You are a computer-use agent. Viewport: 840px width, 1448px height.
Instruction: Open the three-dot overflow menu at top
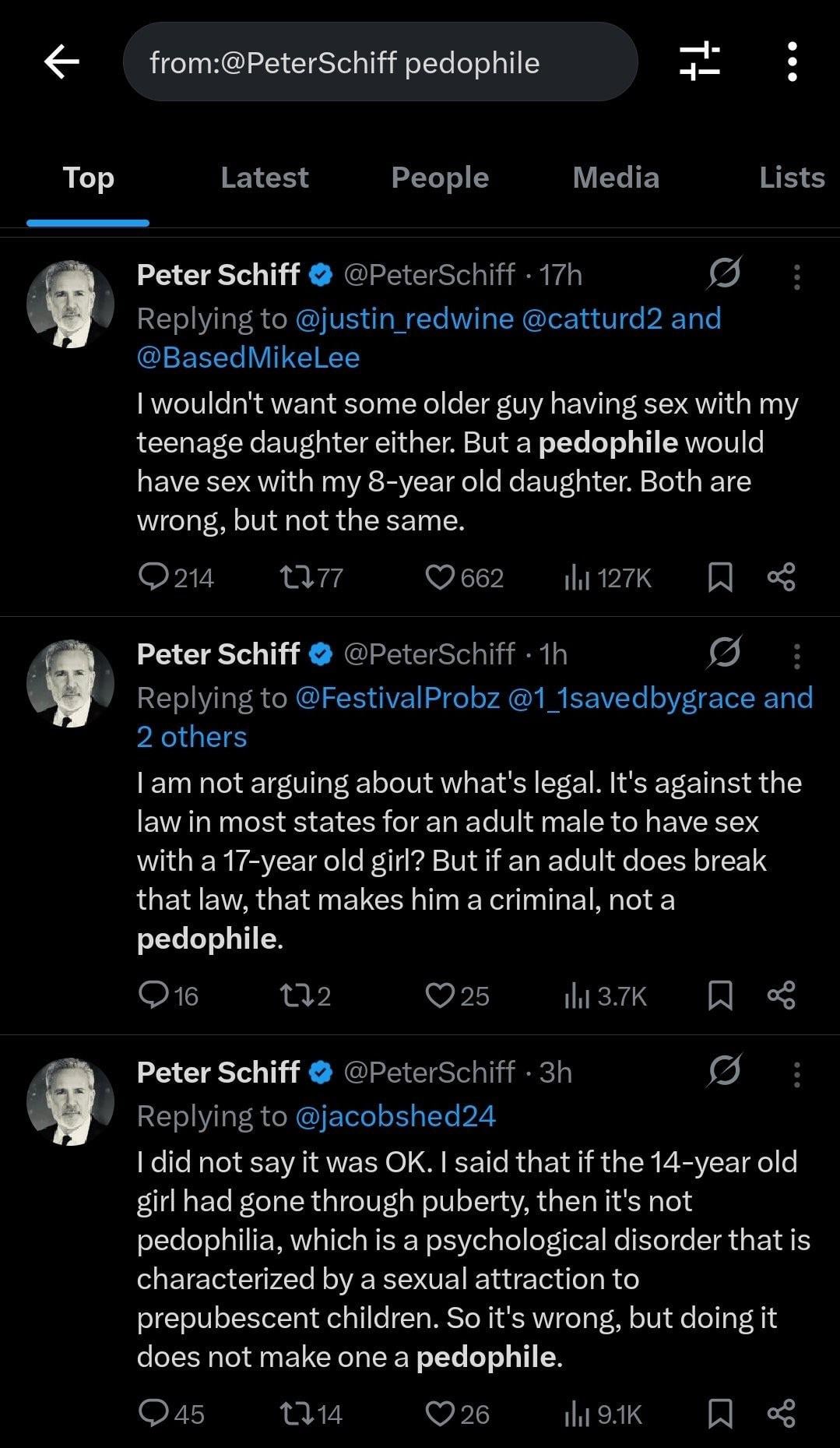click(x=792, y=62)
